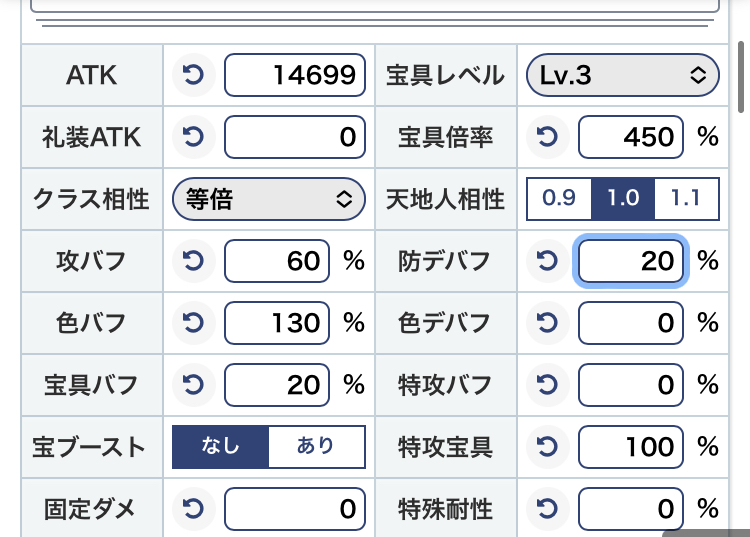Viewport: 750px width, 537px height.
Task: Reset the 特攻宝具 value
Action: click(x=547, y=446)
